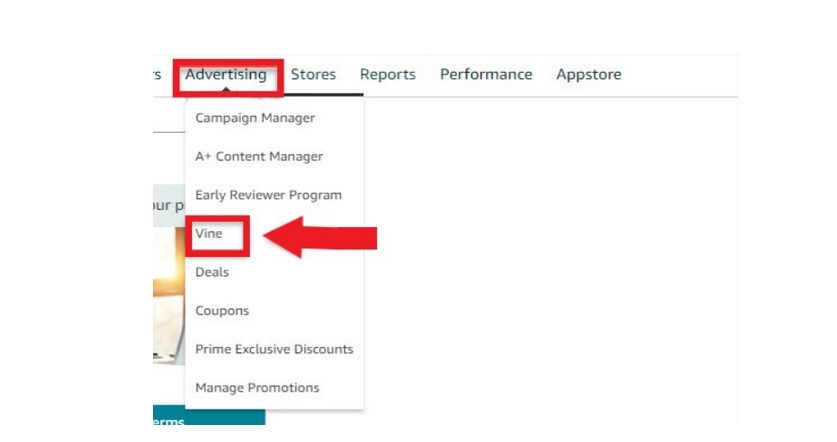The height and width of the screenshot is (442, 837).
Task: Select the Performance menu item
Action: [x=486, y=74]
